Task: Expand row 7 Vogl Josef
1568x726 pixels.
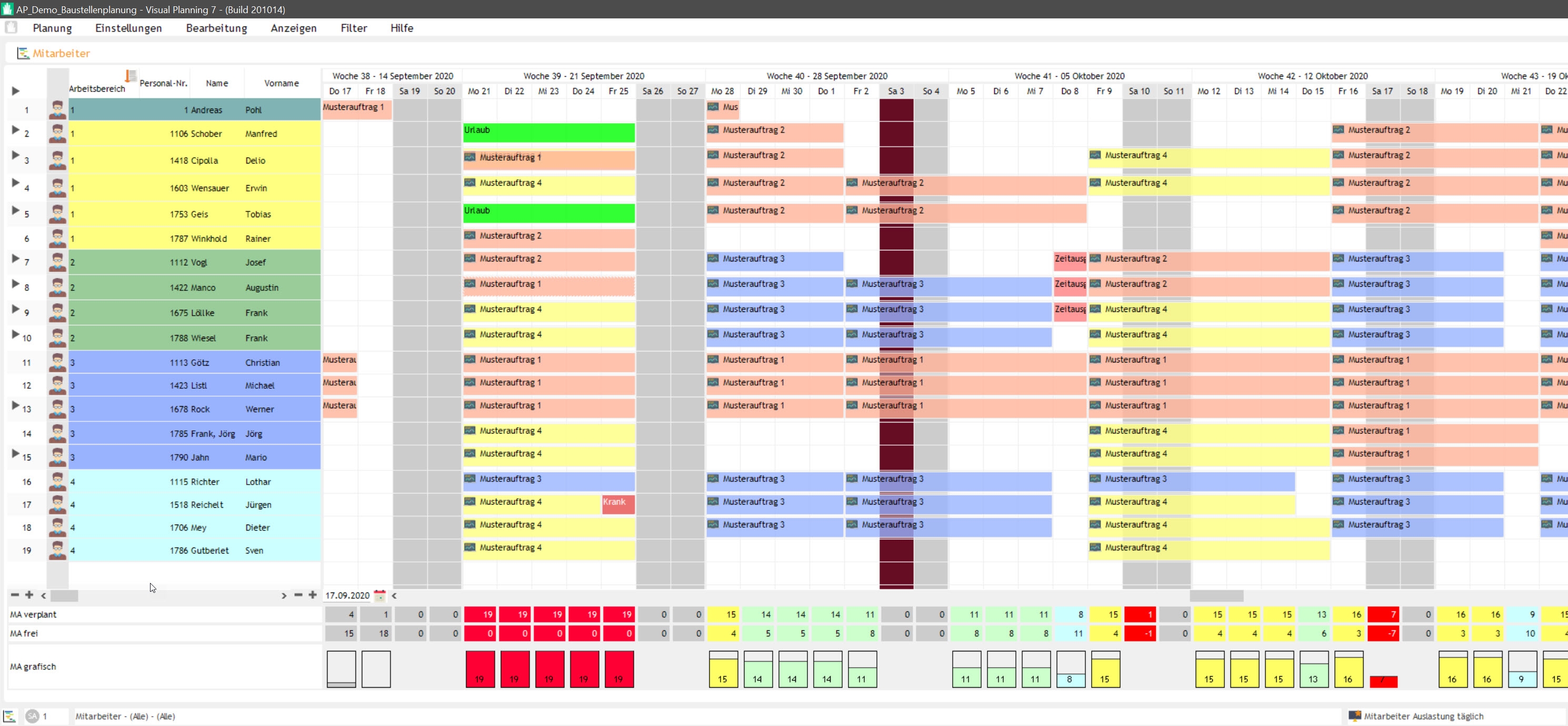Action: tap(15, 259)
